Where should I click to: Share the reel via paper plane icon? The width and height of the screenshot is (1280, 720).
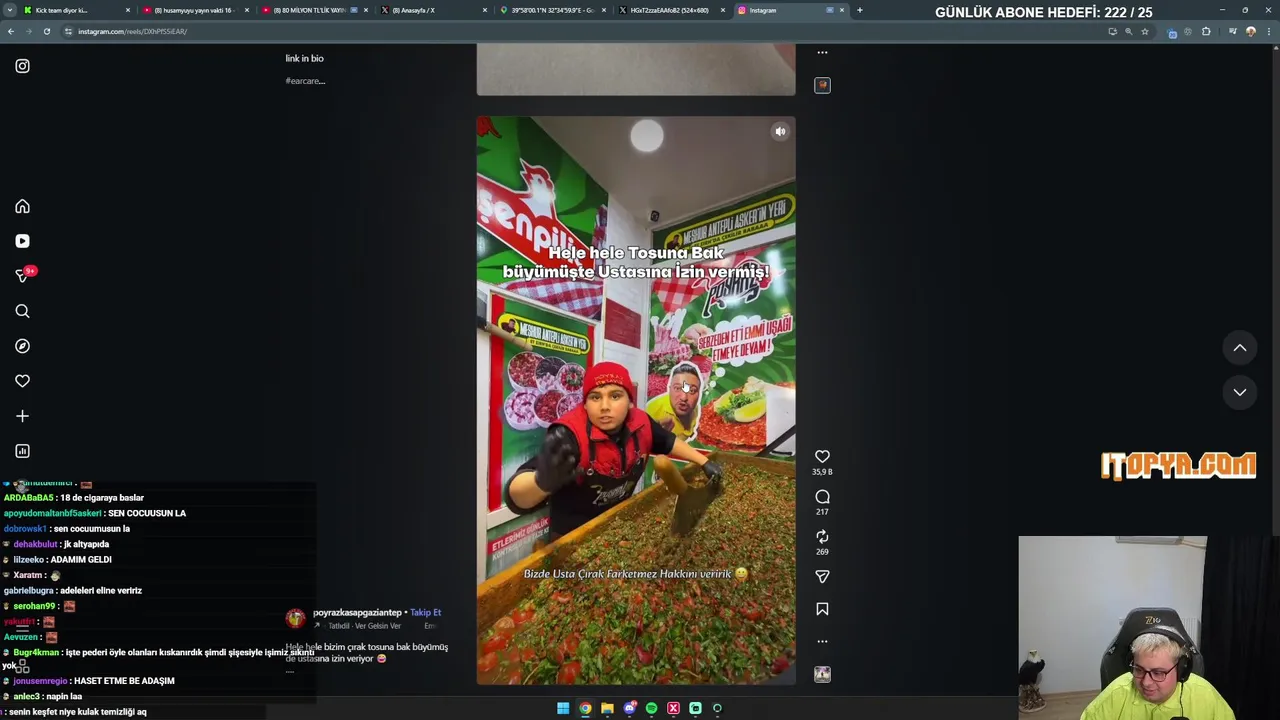[822, 577]
